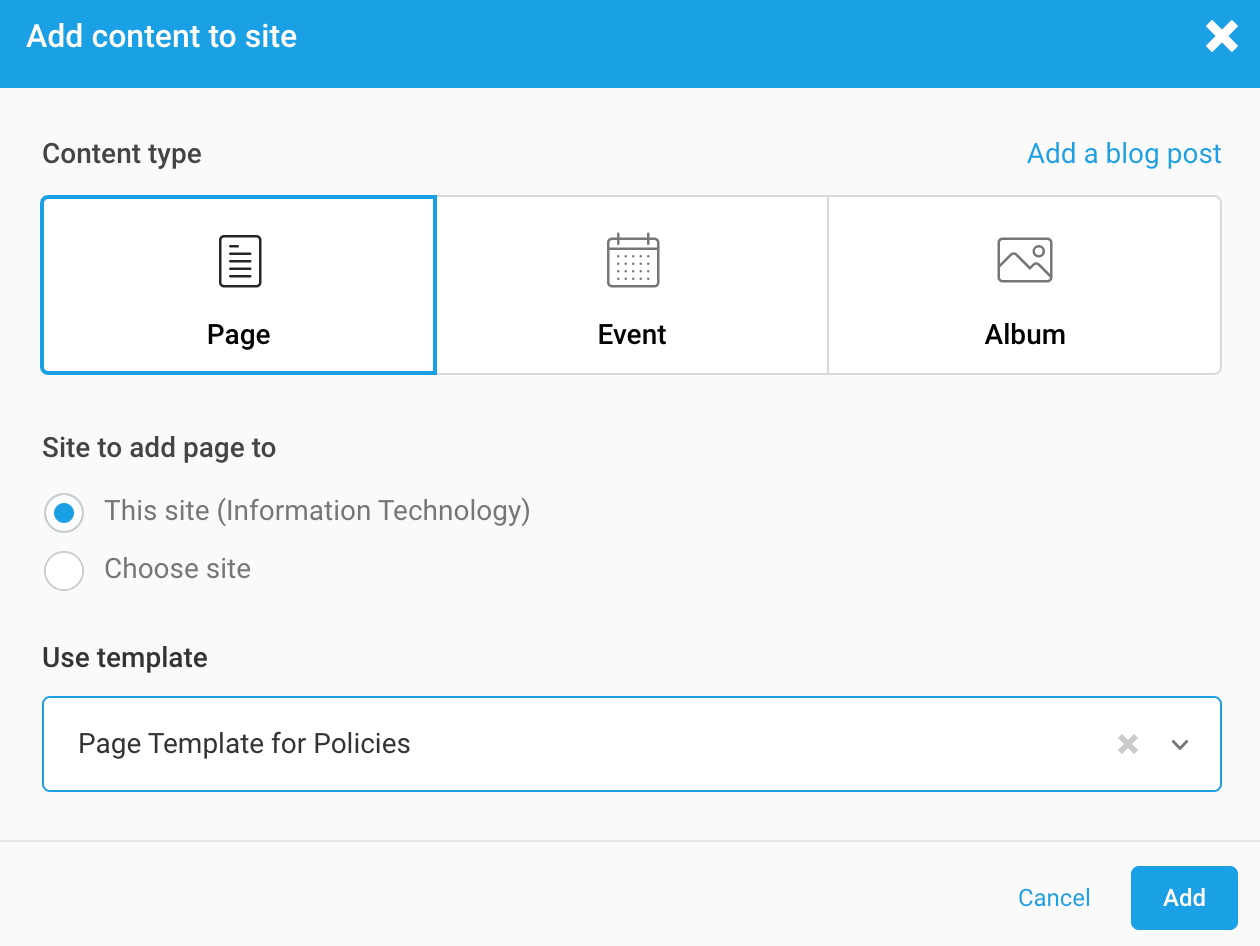Click the Add button to create the page
This screenshot has width=1260, height=946.
[1184, 897]
